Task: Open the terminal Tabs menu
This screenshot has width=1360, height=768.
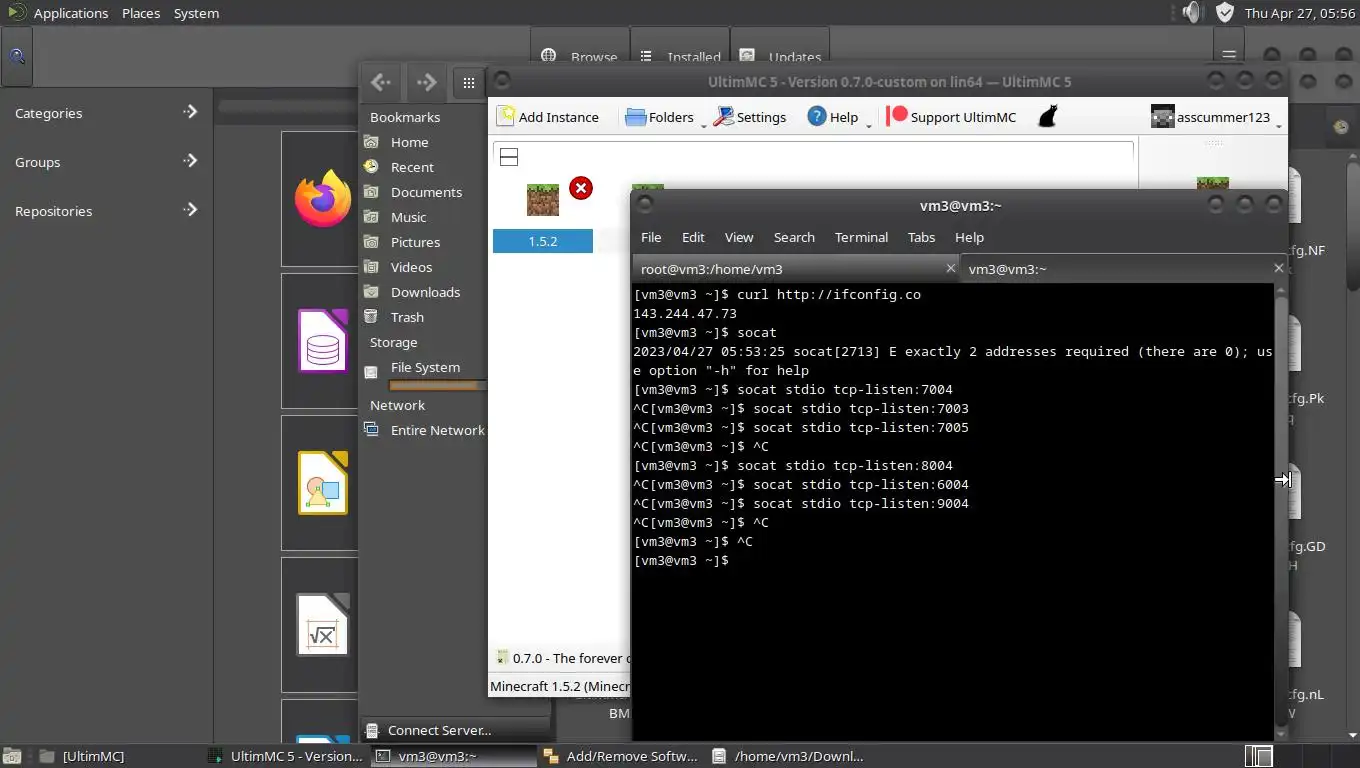Action: coord(921,237)
